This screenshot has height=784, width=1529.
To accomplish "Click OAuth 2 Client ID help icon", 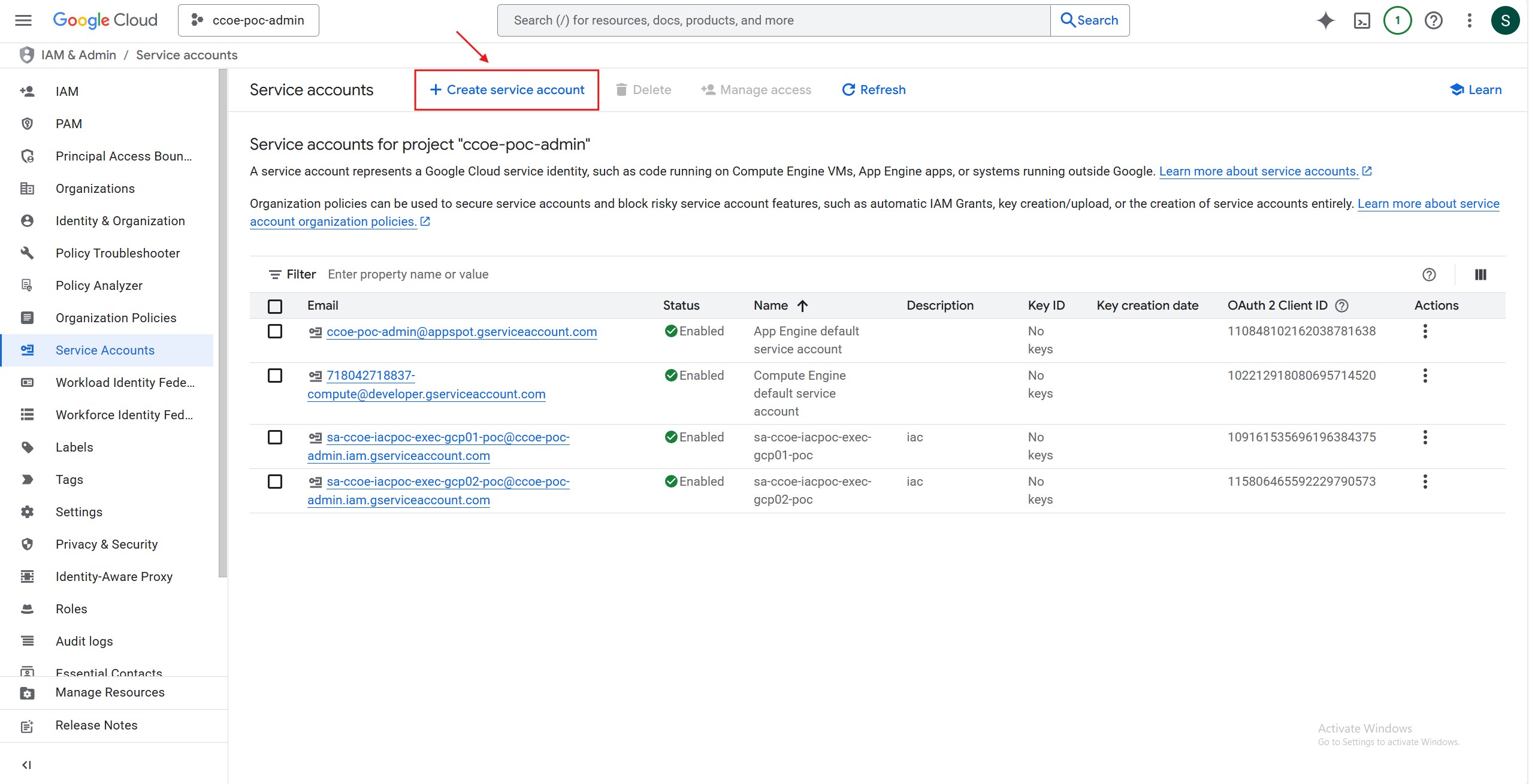I will click(1342, 305).
